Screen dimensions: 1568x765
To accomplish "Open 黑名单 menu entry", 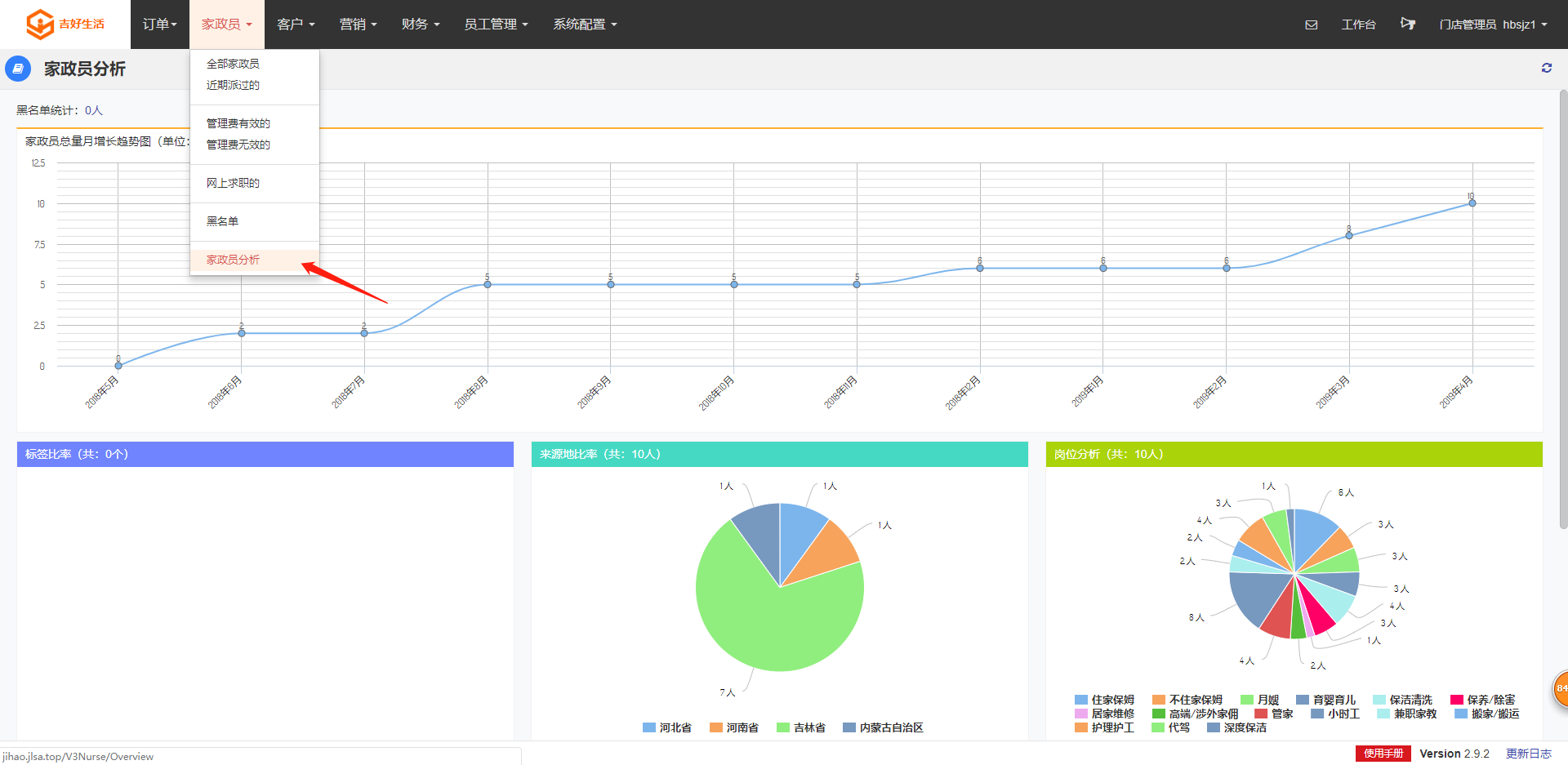I will tap(255, 221).
